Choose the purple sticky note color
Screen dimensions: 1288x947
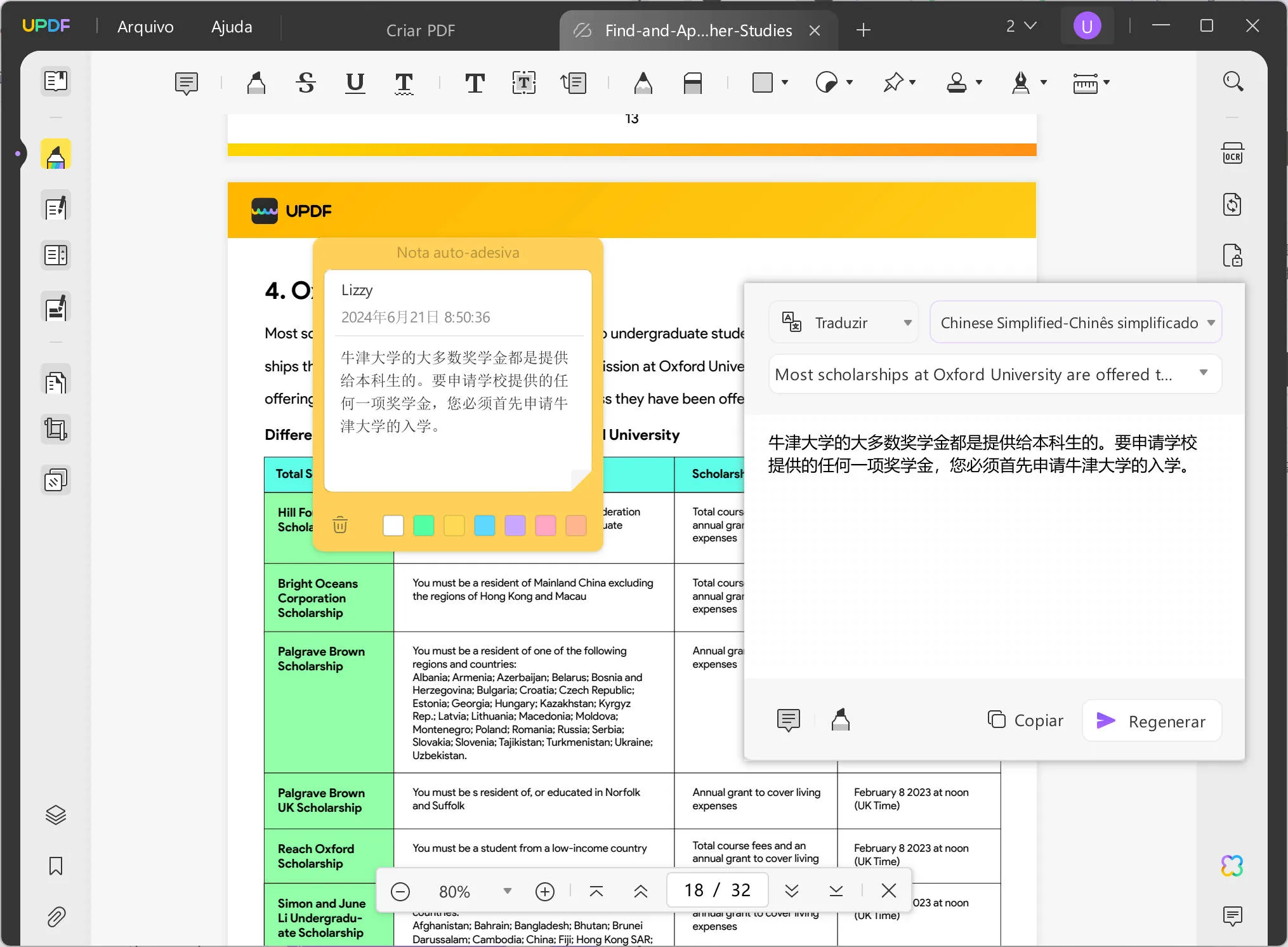pos(515,526)
